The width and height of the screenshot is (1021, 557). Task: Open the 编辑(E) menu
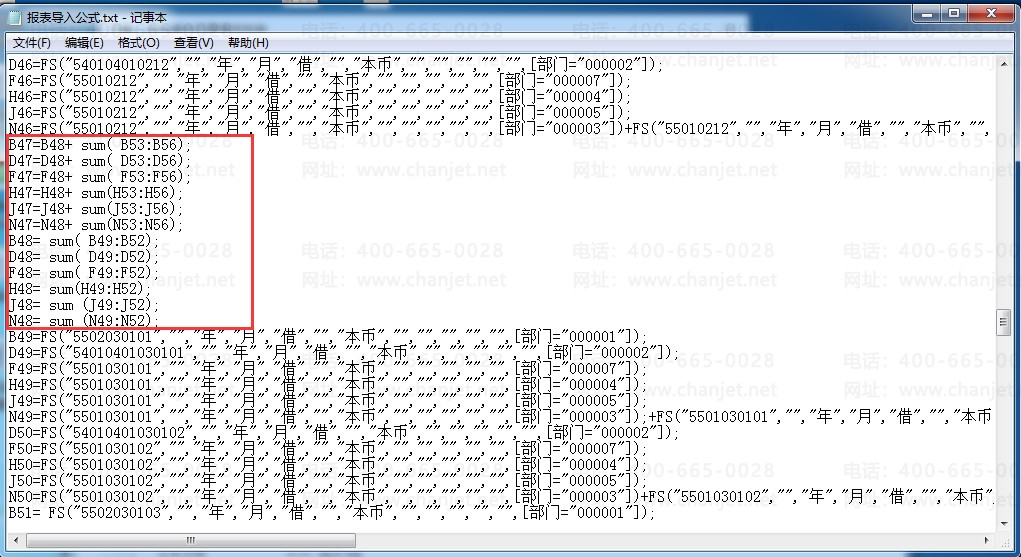coord(84,43)
